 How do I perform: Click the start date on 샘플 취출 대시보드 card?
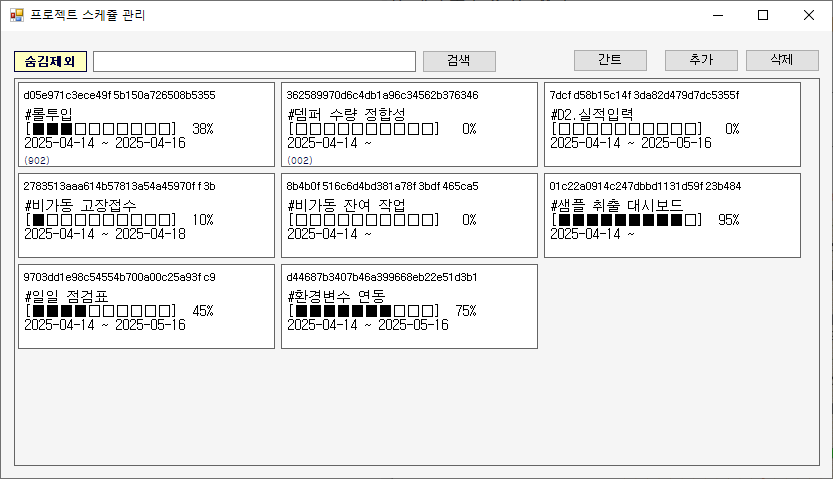tap(585, 234)
